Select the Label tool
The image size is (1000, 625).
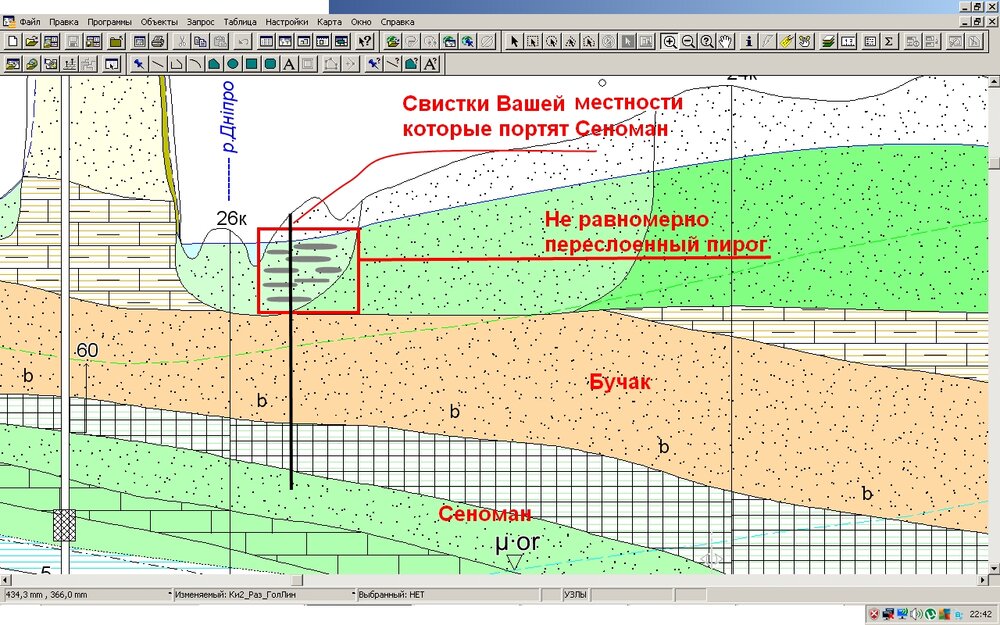[787, 42]
